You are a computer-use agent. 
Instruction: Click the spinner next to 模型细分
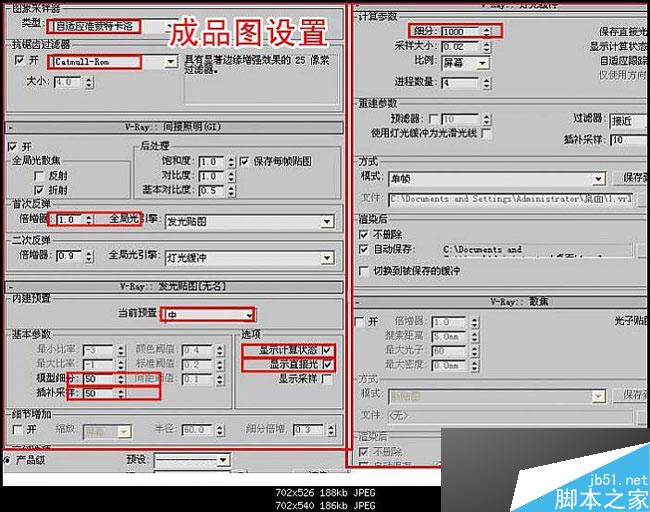(121, 379)
